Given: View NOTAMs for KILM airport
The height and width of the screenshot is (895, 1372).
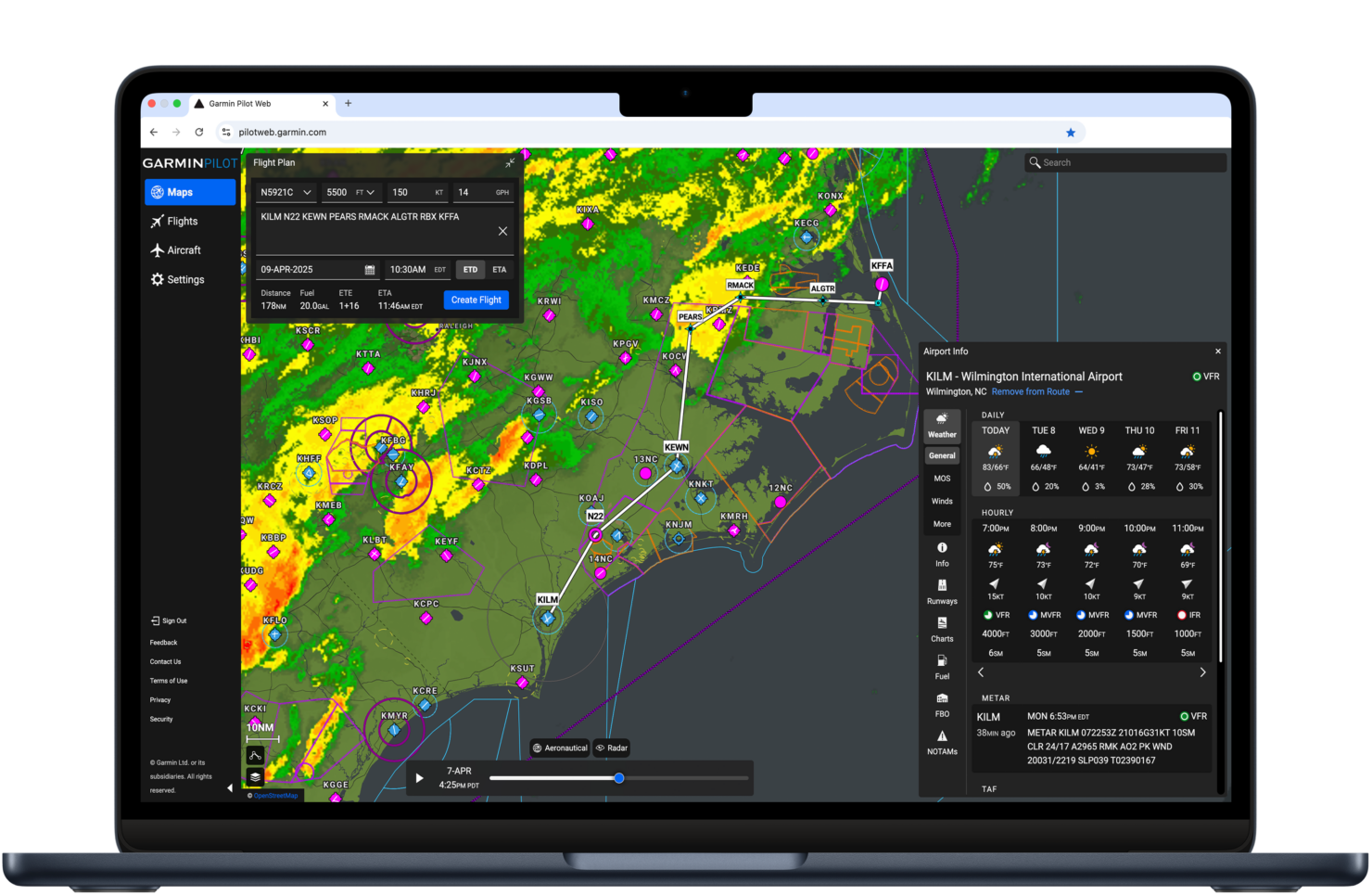Looking at the screenshot, I should [942, 742].
